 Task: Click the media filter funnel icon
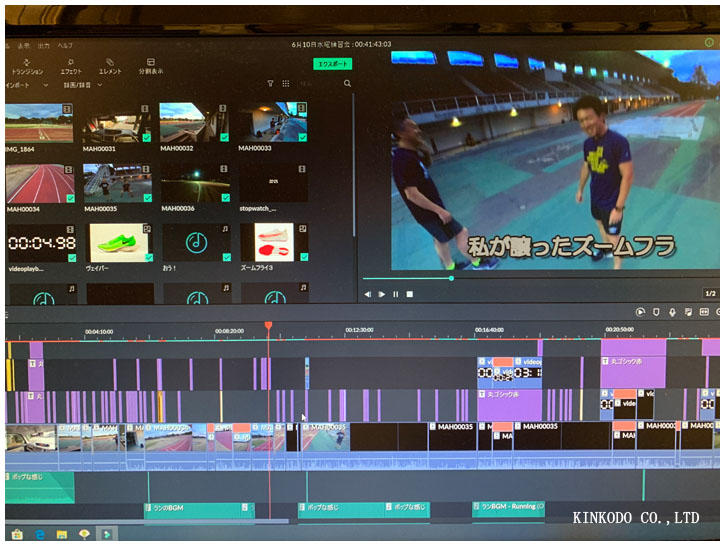point(270,84)
